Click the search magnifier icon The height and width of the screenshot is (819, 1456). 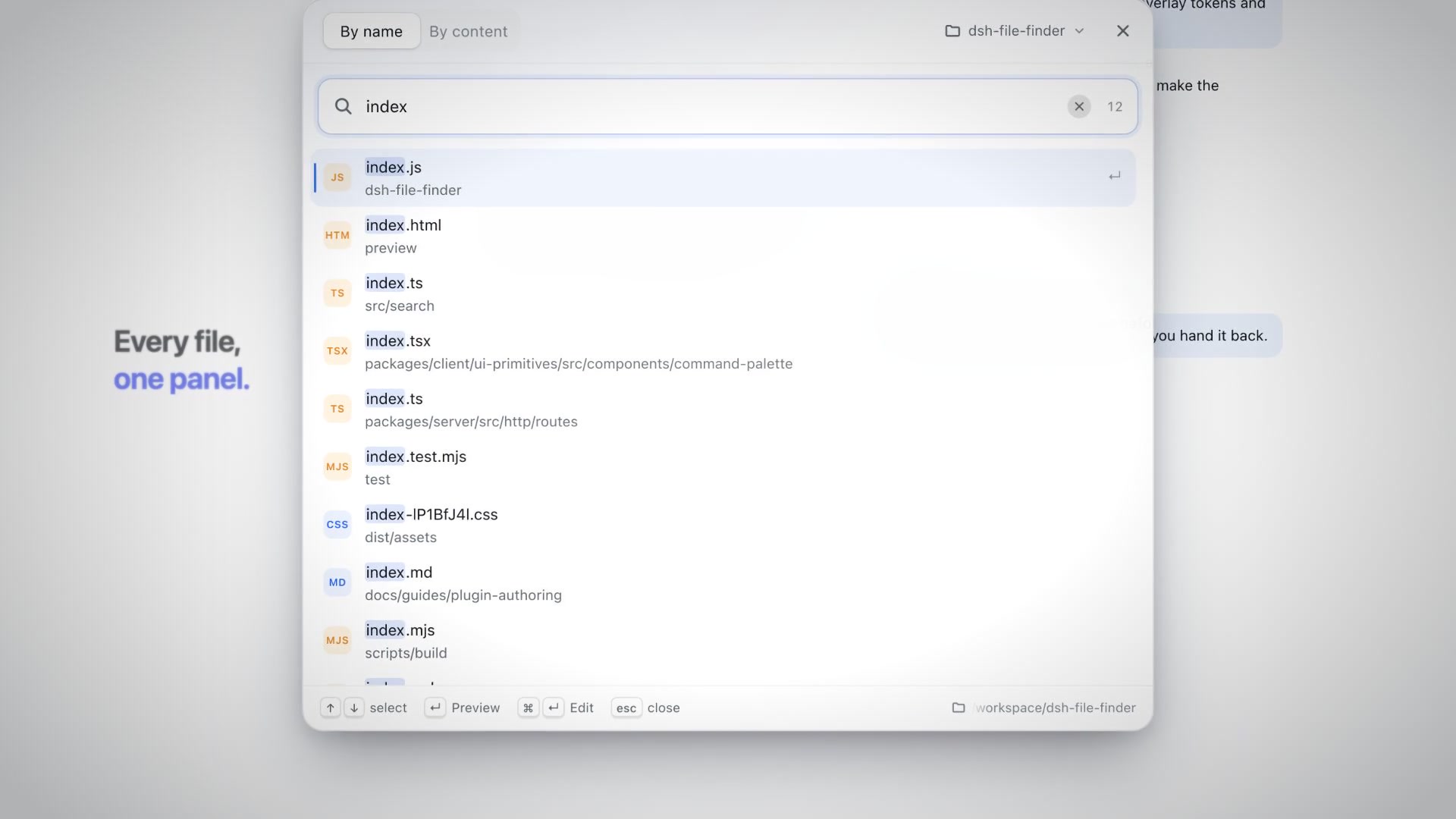coord(344,106)
